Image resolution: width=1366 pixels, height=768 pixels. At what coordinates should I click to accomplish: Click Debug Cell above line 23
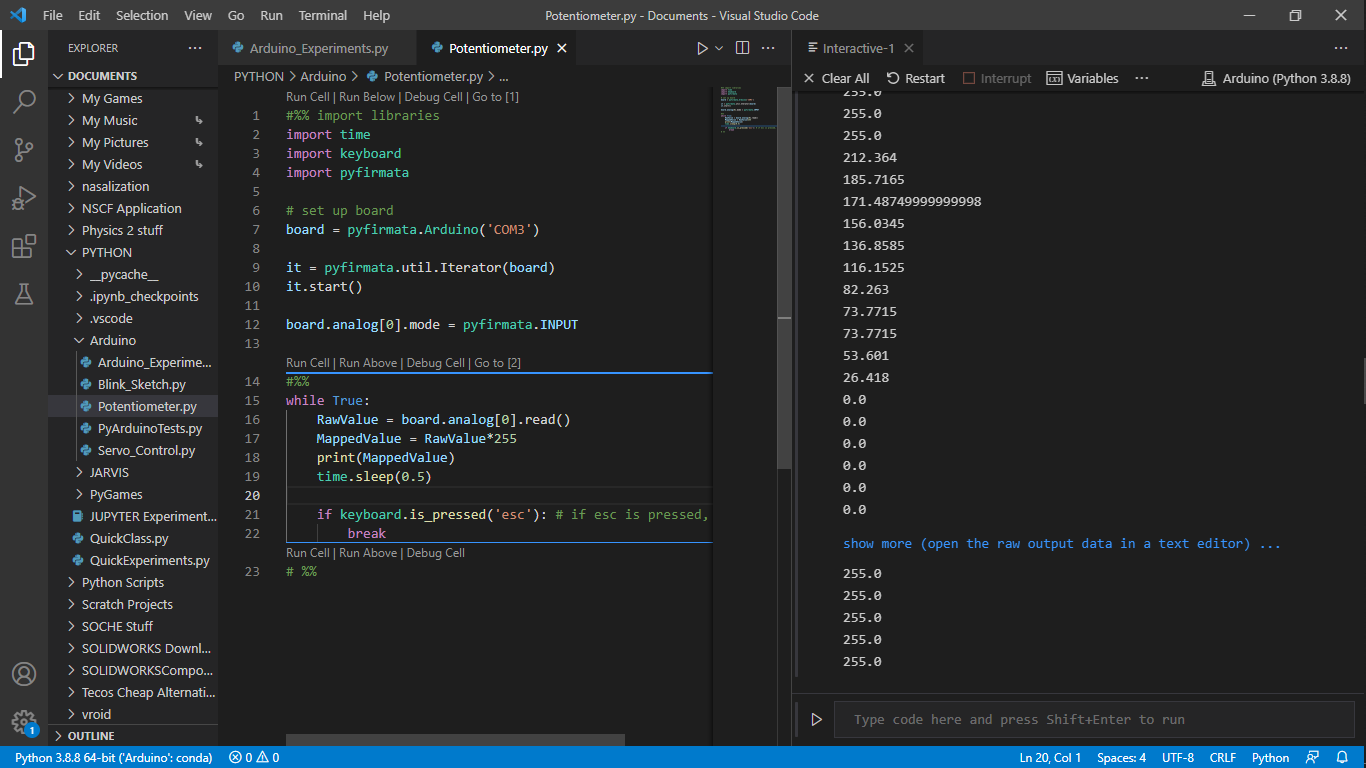tap(435, 553)
